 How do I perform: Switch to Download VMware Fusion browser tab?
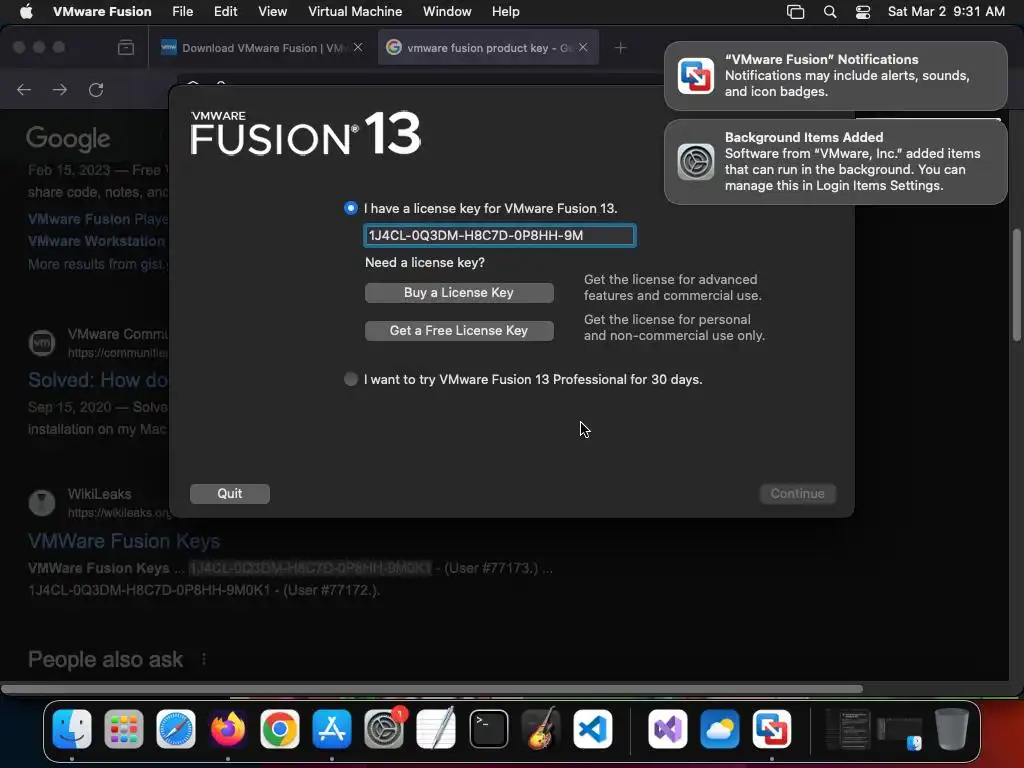(263, 48)
